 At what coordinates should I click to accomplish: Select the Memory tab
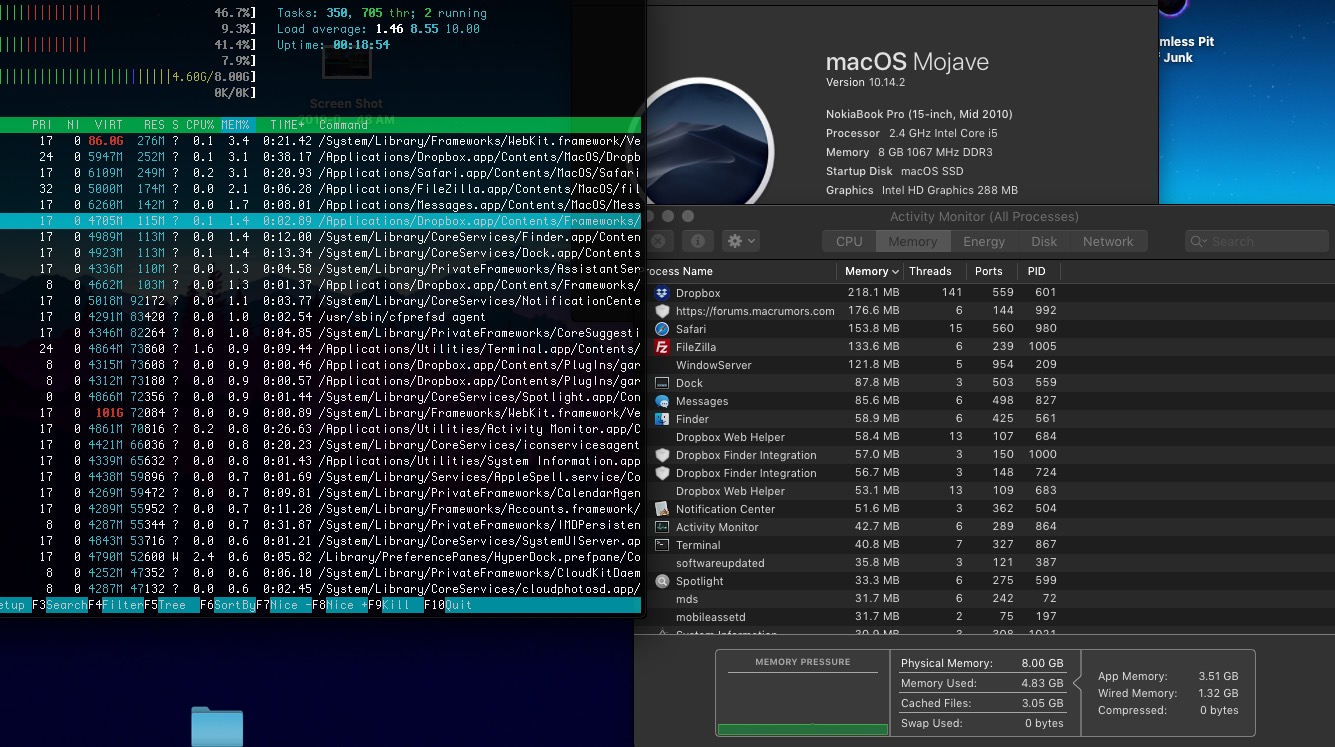pos(912,241)
